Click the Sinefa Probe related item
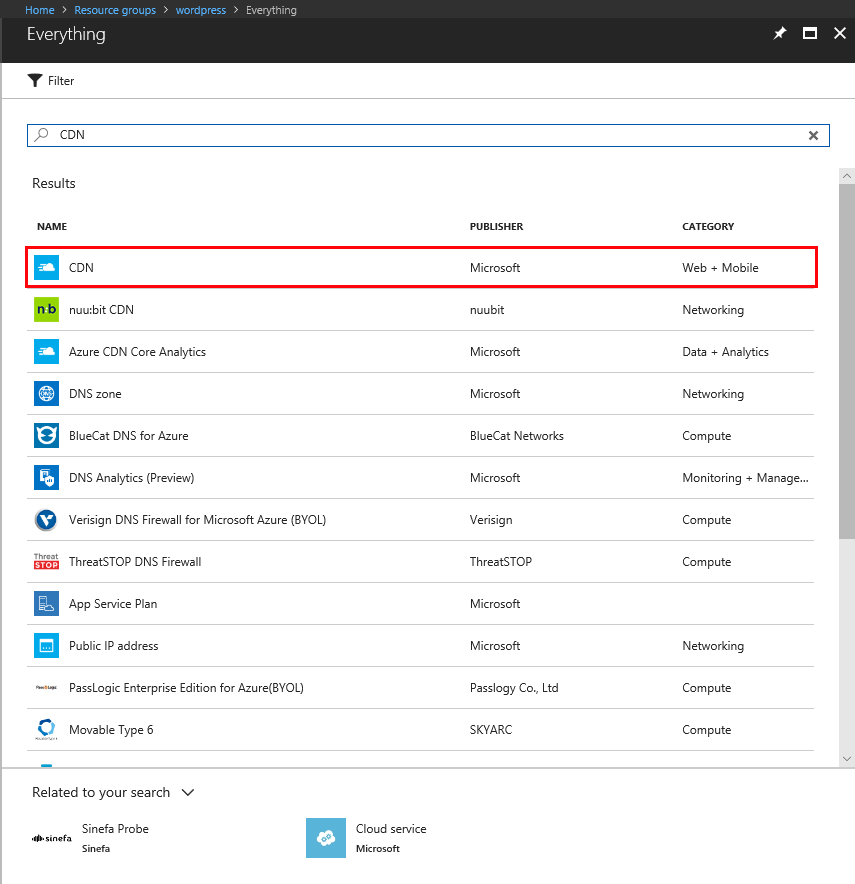 [x=90, y=838]
